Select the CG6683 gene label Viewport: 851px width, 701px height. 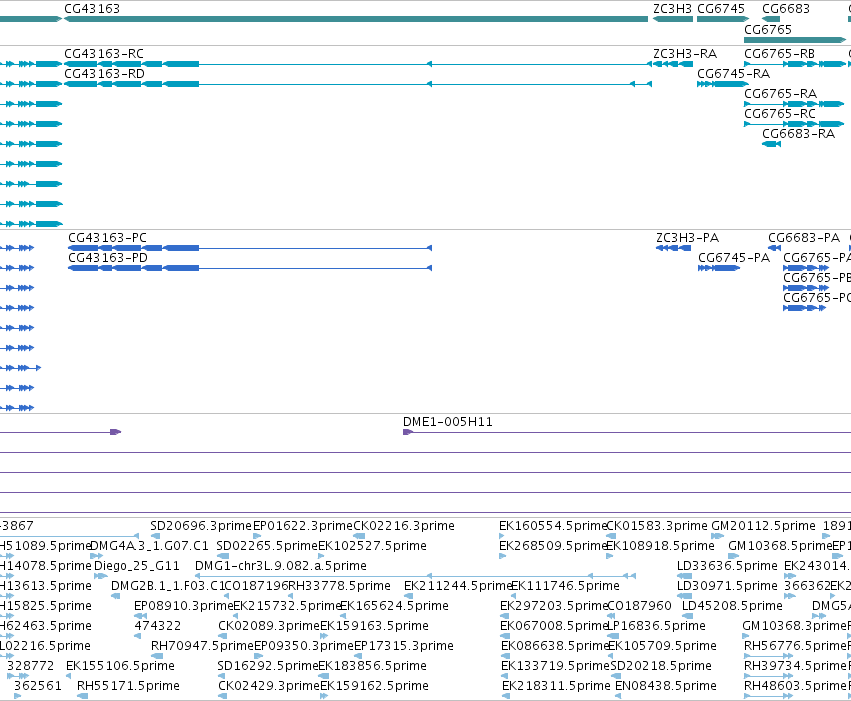pyautogui.click(x=786, y=9)
